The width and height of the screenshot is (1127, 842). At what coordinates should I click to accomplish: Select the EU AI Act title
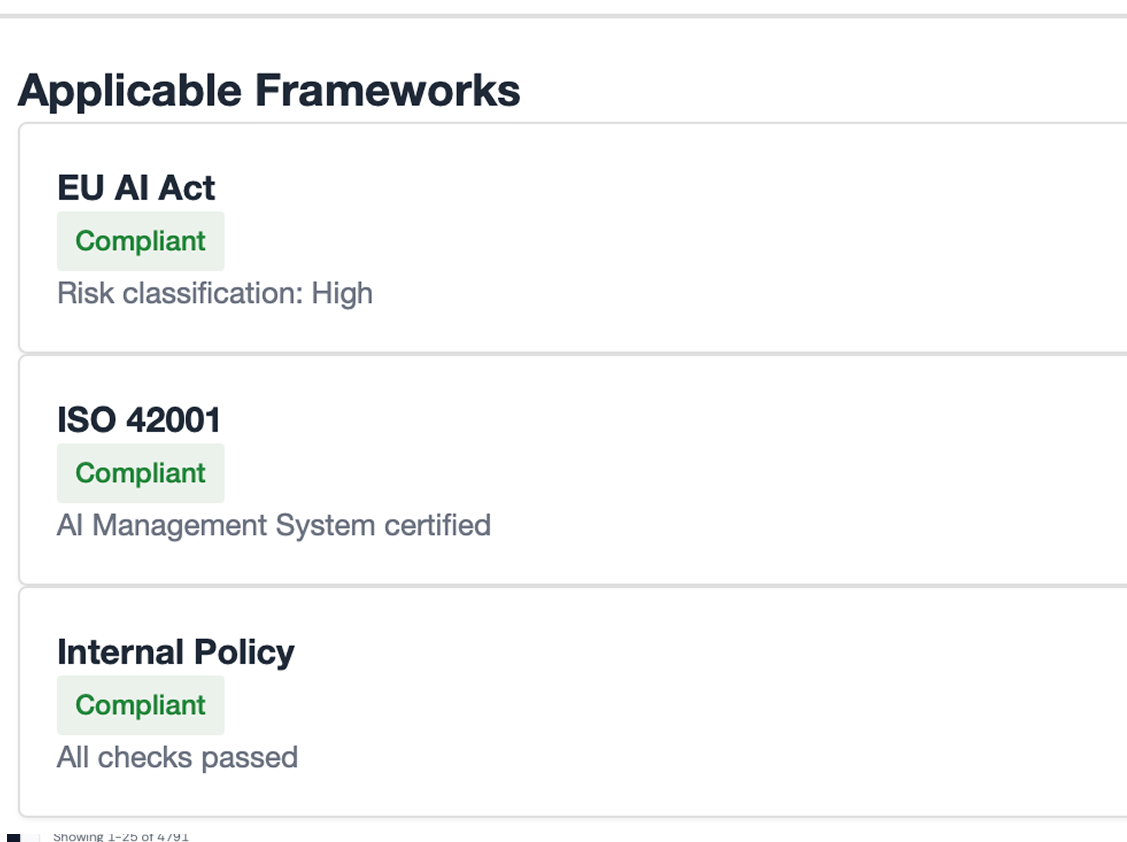(136, 188)
